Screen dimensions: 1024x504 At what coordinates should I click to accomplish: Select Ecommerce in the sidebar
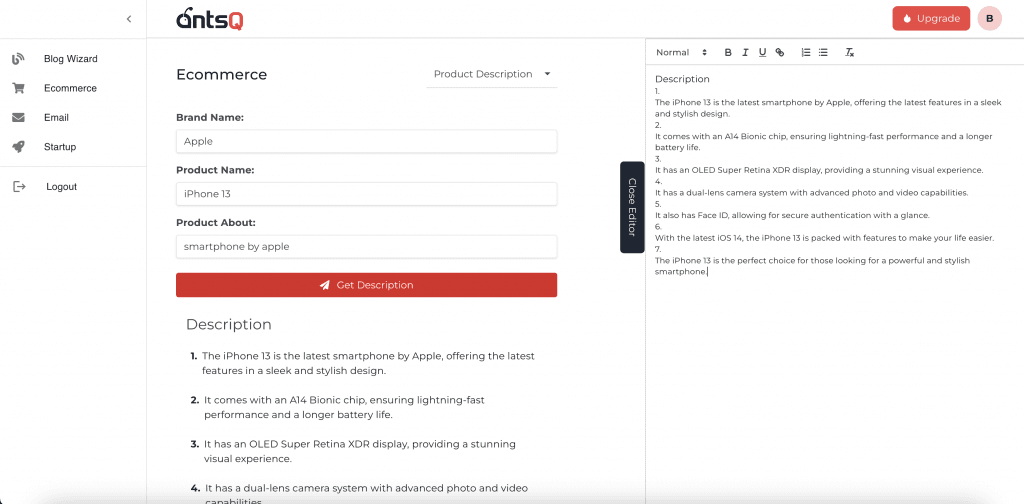[x=71, y=88]
